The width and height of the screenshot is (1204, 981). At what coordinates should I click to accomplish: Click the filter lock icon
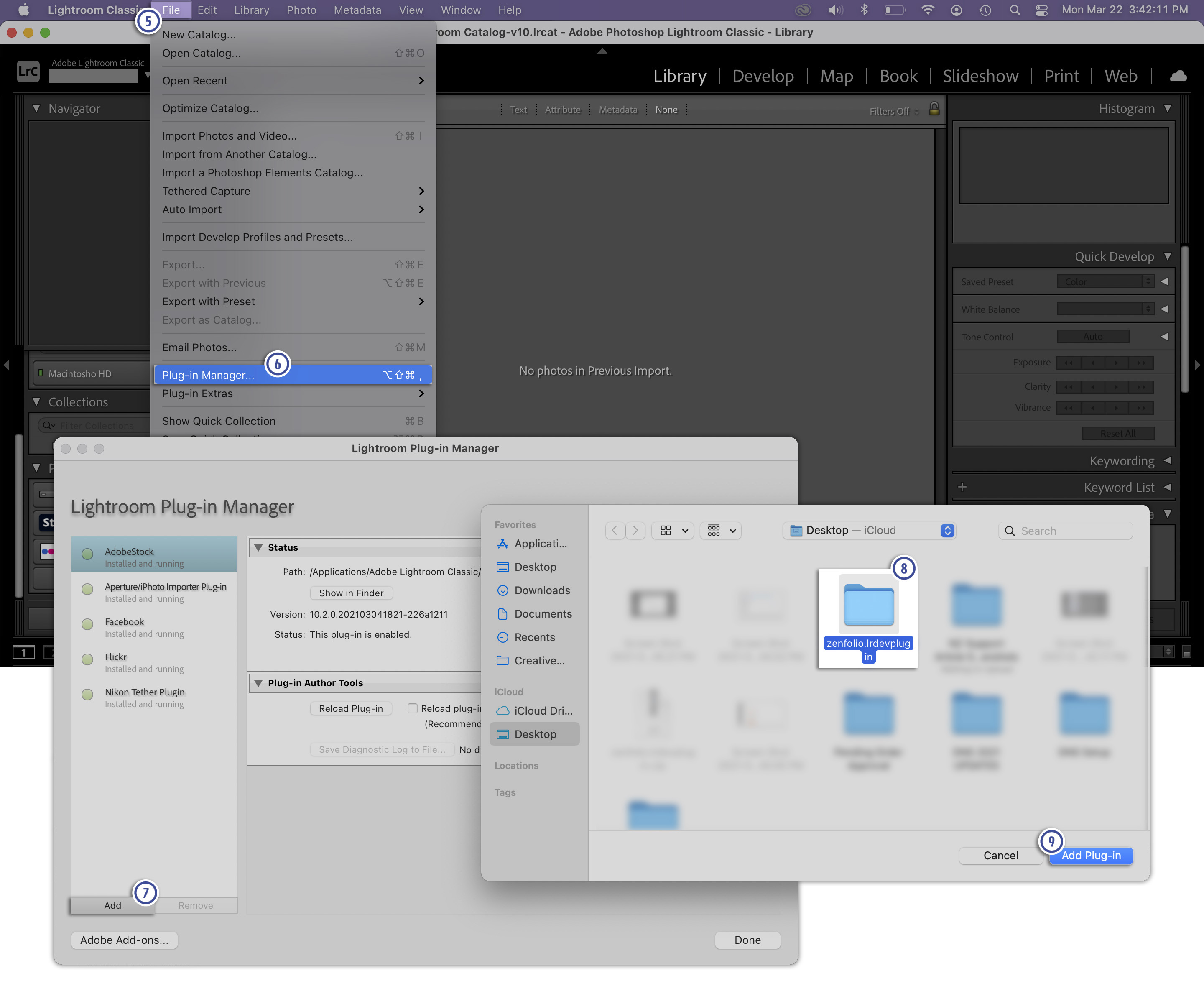point(934,108)
